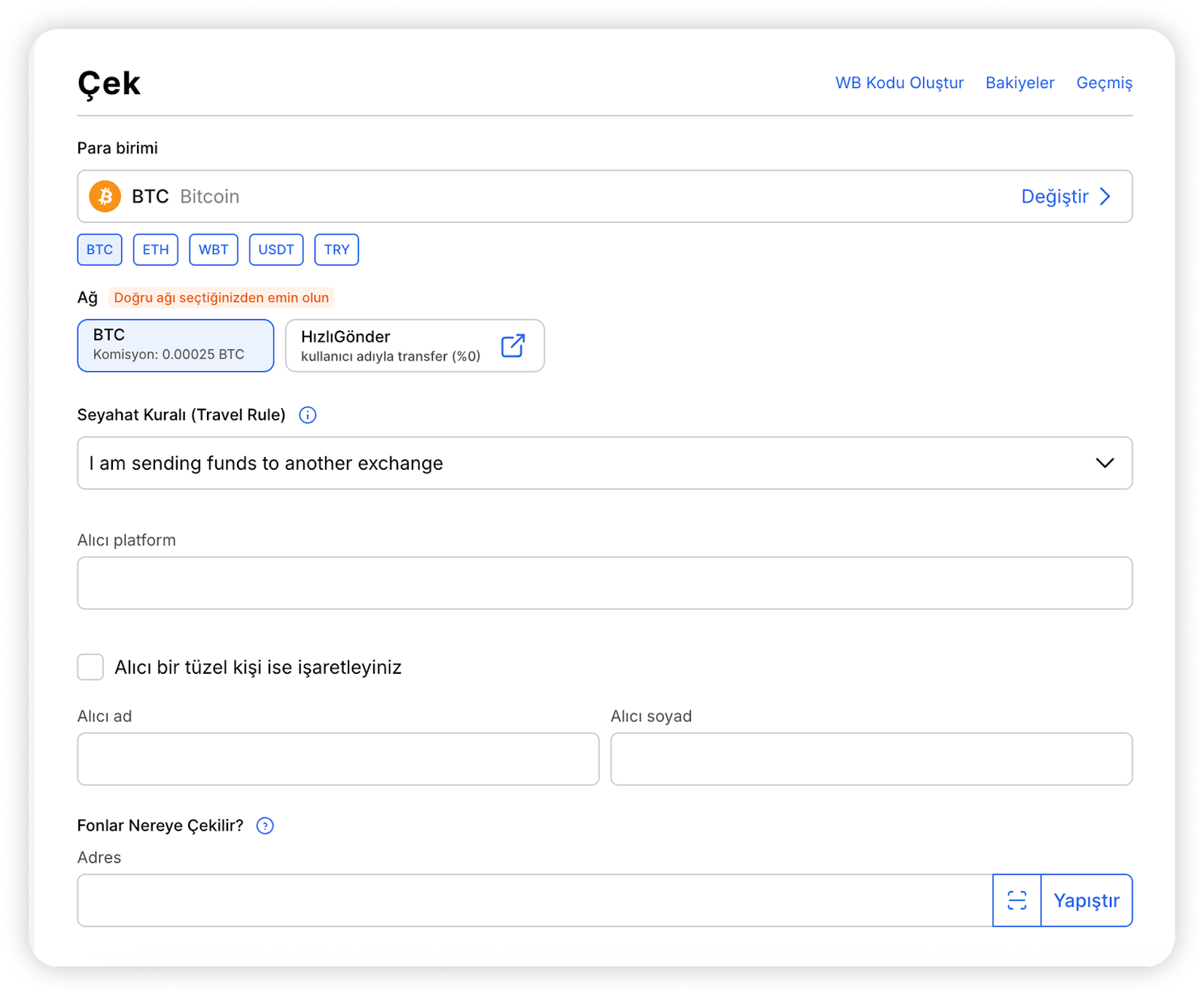The width and height of the screenshot is (1204, 996).
Task: Select the TRY quick currency chip
Action: [336, 250]
